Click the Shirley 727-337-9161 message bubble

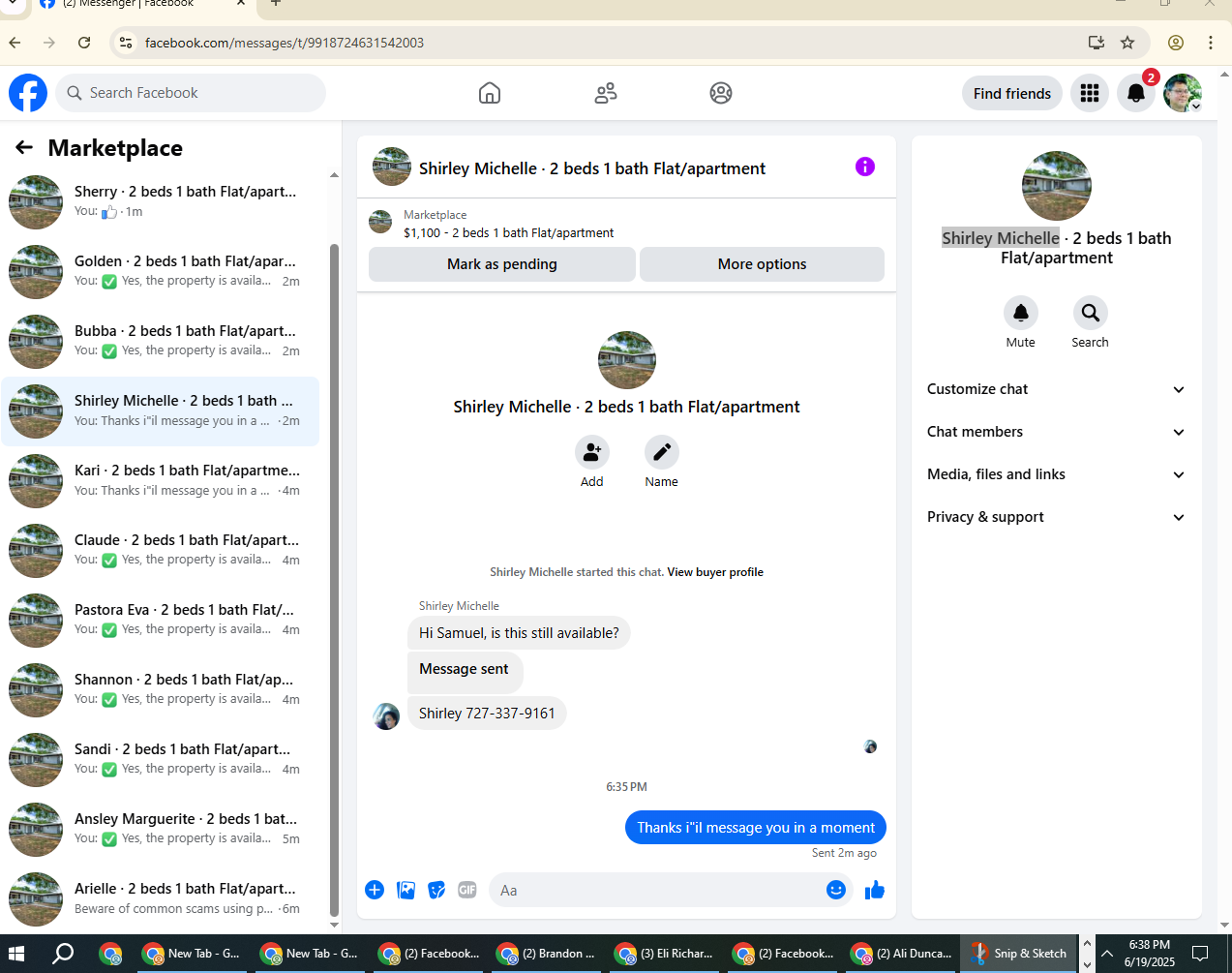coord(487,714)
